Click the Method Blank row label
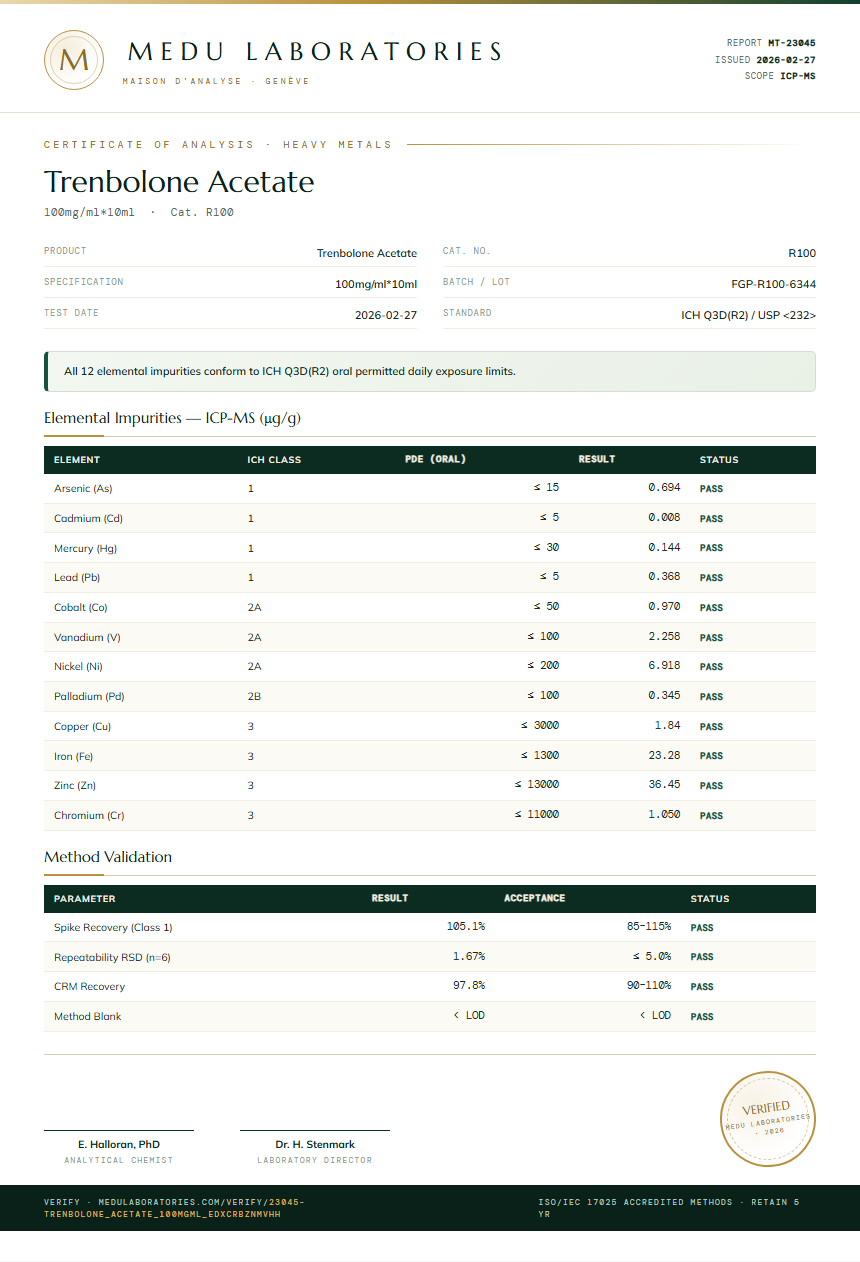Screen dimensions: 860x1262 tap(88, 1017)
